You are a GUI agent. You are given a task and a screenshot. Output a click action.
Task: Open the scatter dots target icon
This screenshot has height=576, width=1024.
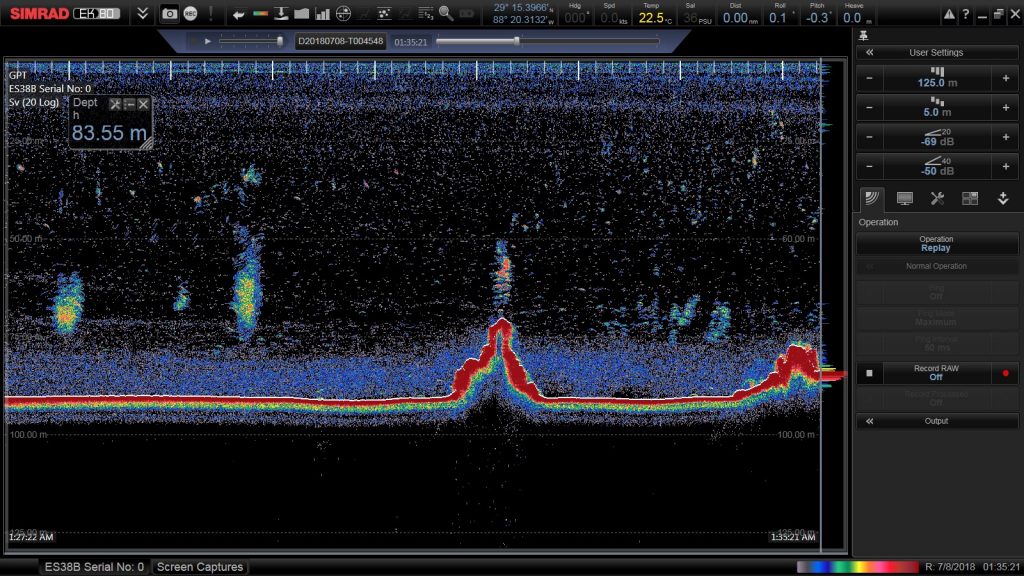(384, 14)
